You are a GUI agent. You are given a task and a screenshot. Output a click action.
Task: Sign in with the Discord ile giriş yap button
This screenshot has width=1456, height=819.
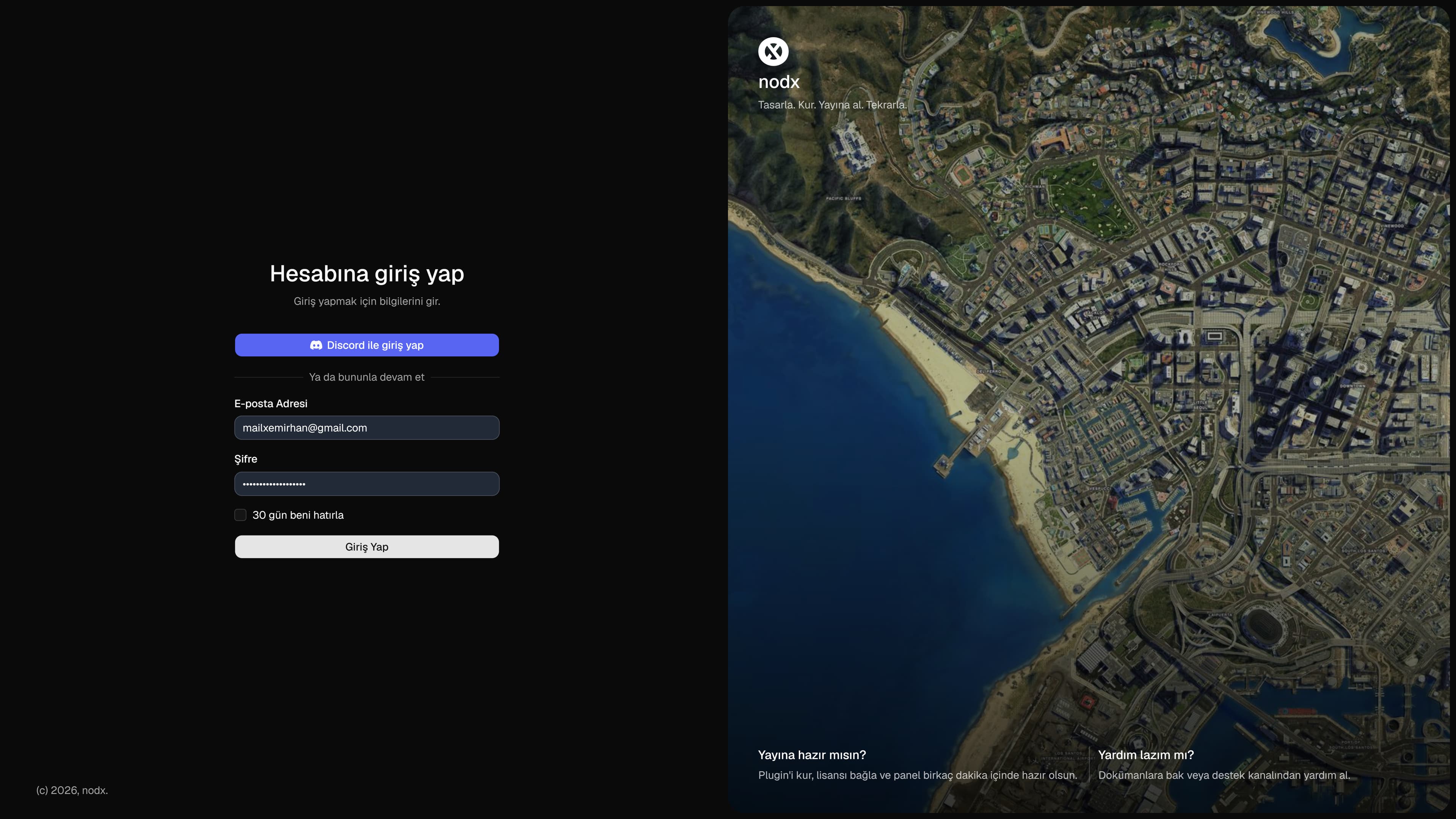click(367, 345)
